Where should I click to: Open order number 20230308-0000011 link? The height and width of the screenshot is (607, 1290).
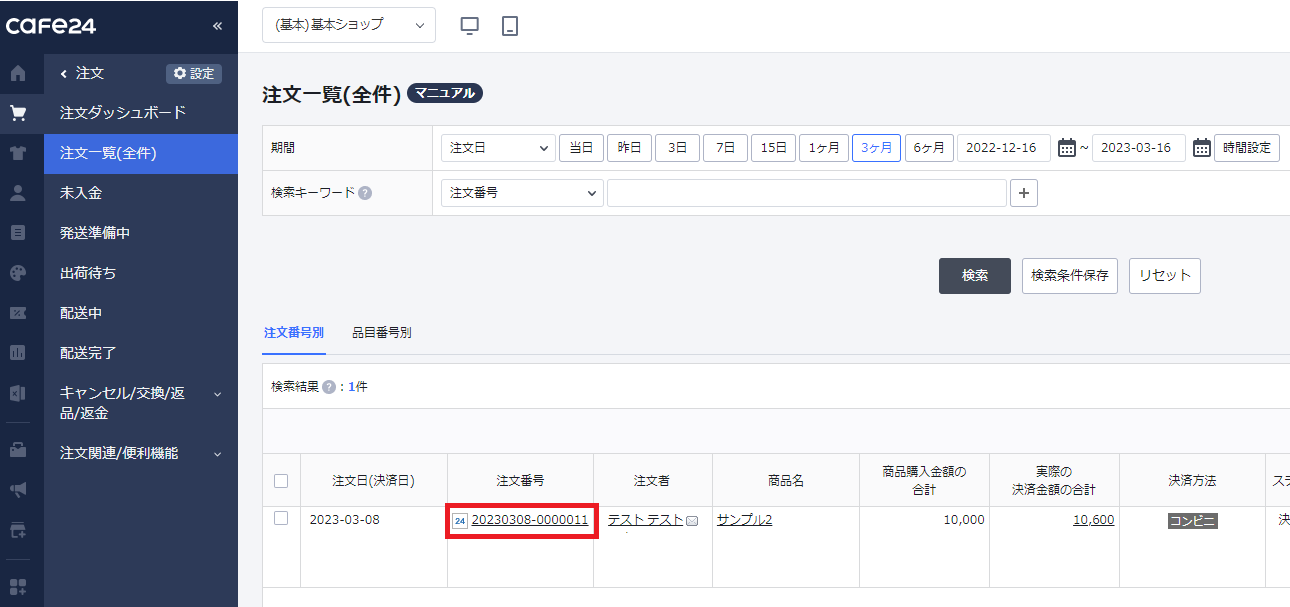(529, 520)
